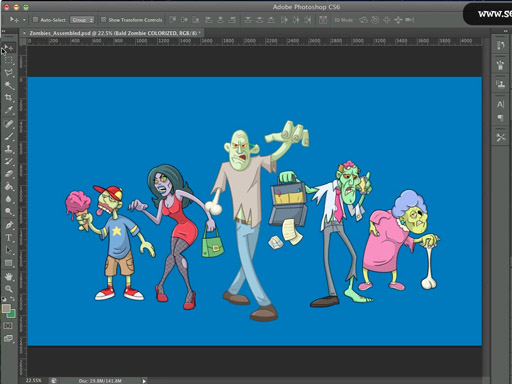Select the Polygonal Lasso tool
Image resolution: width=512 pixels, height=384 pixels.
pos(9,73)
